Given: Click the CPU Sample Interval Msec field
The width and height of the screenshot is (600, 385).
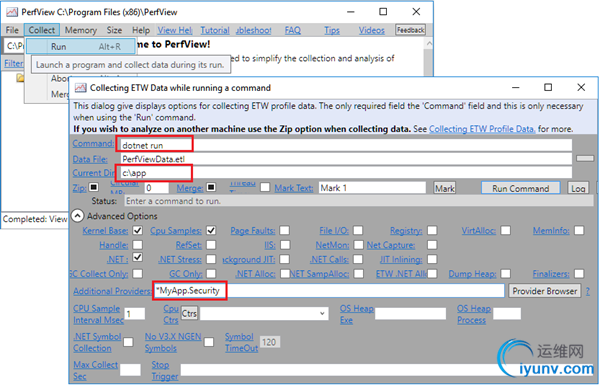Looking at the screenshot, I should pyautogui.click(x=135, y=313).
